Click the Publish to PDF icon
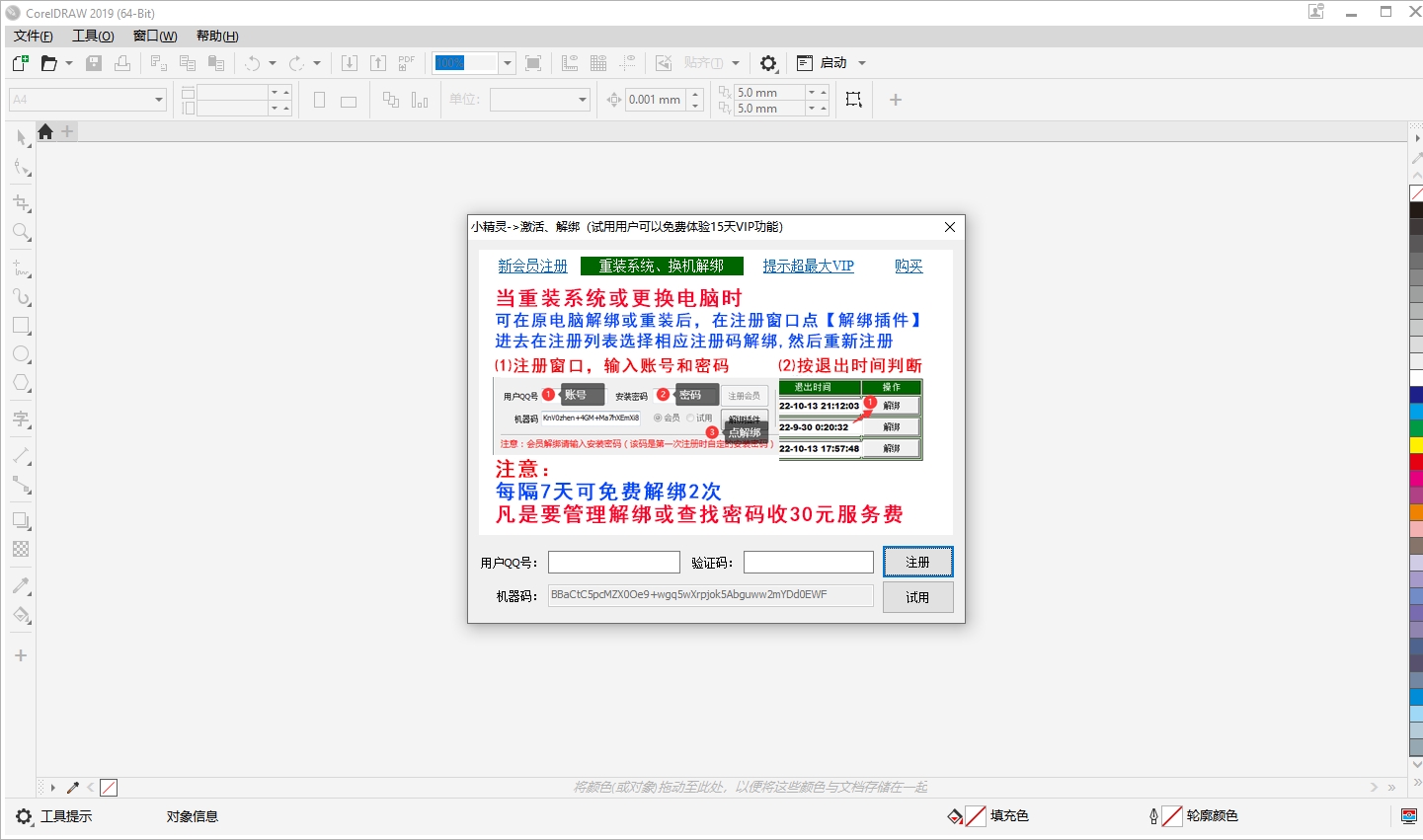Image resolution: width=1423 pixels, height=840 pixels. pyautogui.click(x=407, y=63)
